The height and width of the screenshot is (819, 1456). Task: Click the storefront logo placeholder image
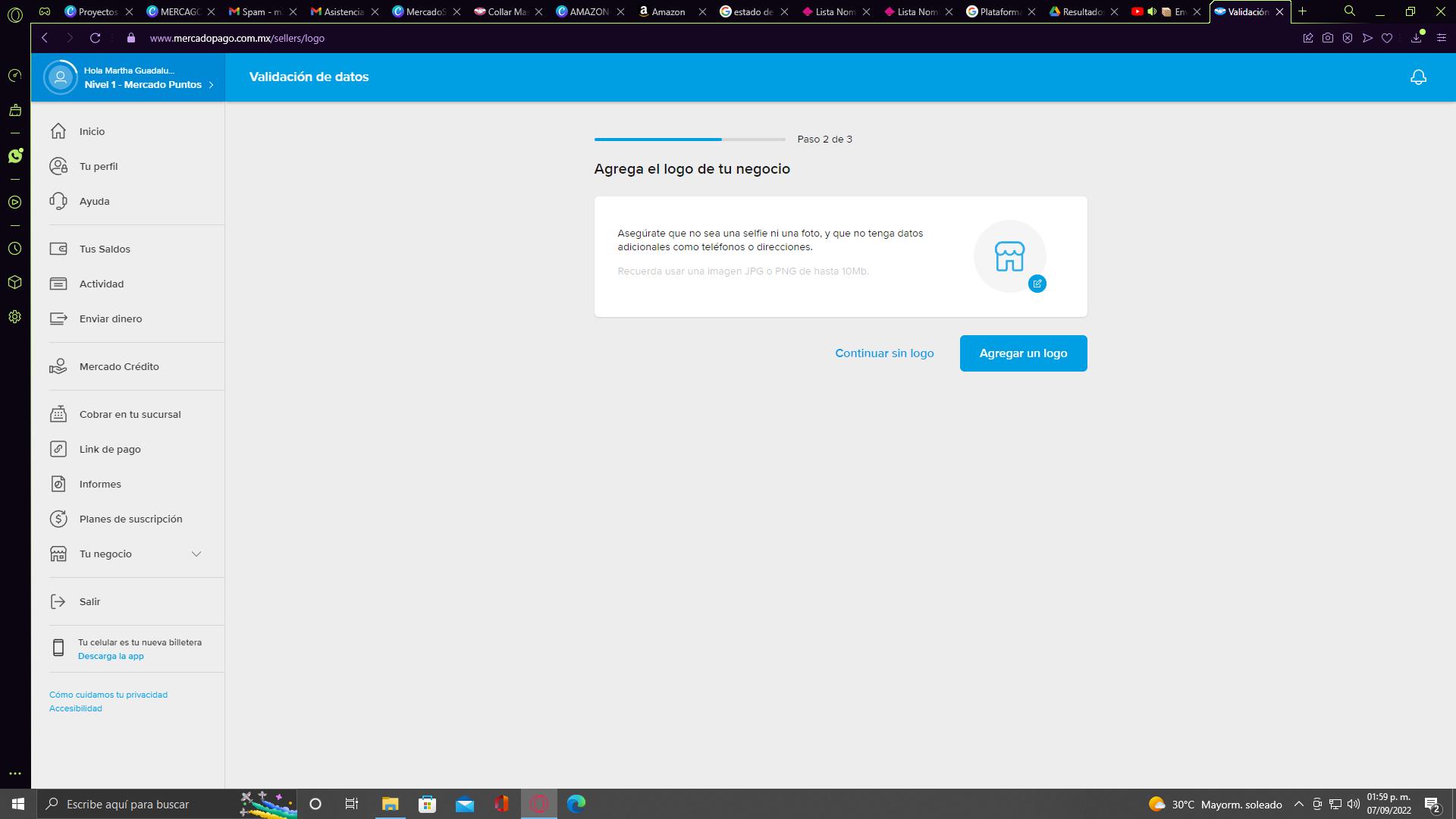1009,256
